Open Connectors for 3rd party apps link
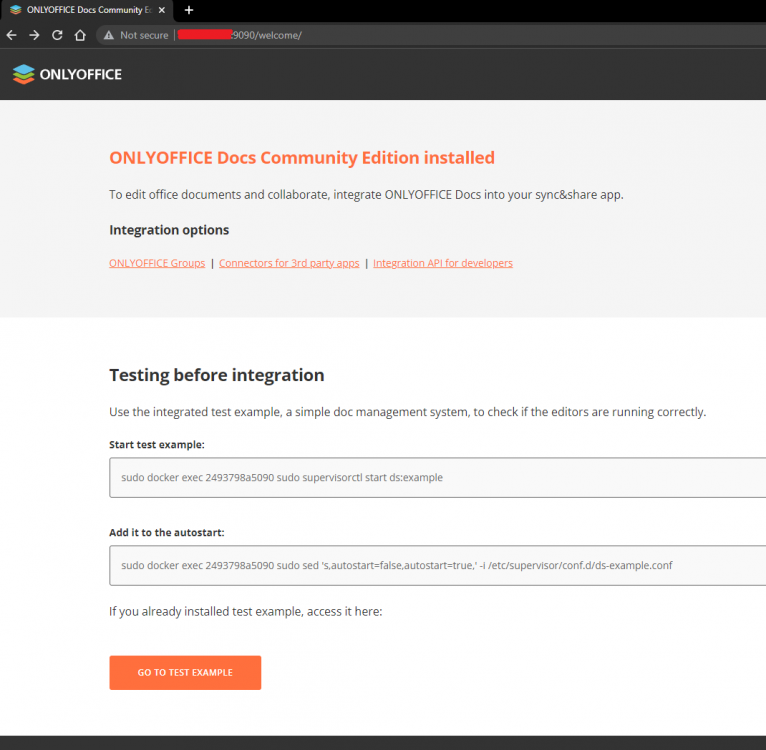 click(x=289, y=263)
